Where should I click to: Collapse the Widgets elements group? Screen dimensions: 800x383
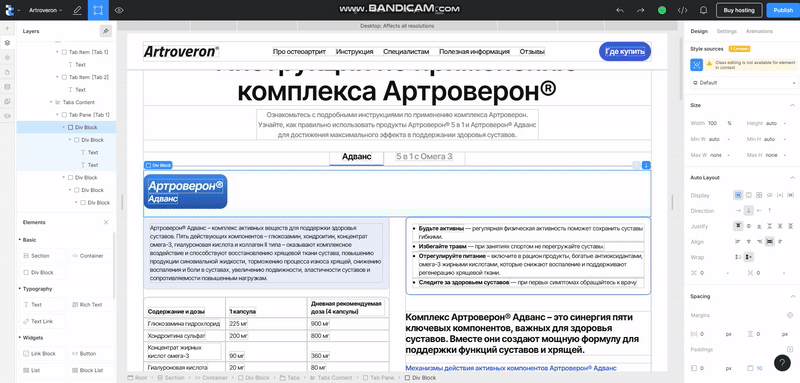20,338
